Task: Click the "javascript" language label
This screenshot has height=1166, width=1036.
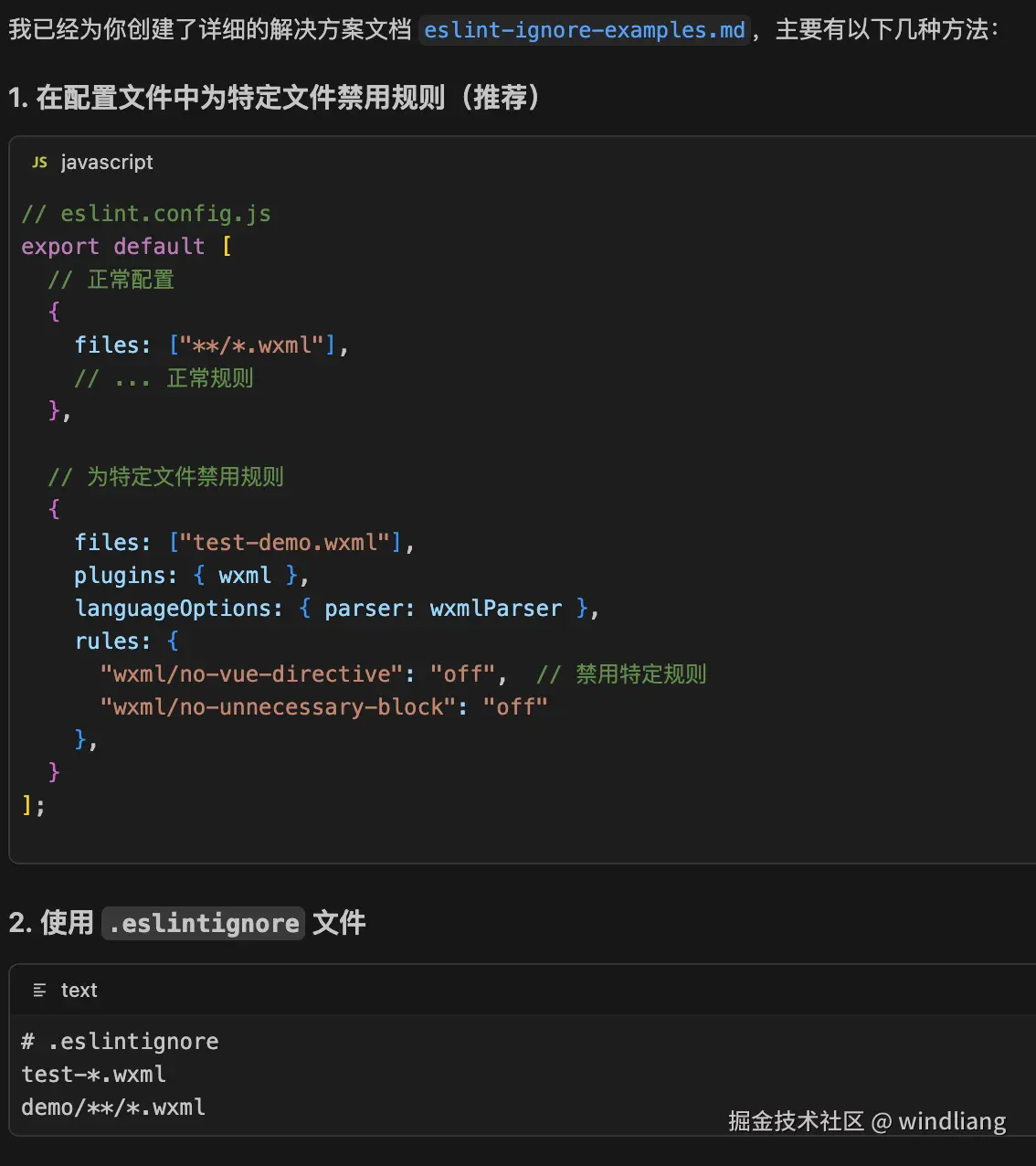Action: click(x=107, y=162)
